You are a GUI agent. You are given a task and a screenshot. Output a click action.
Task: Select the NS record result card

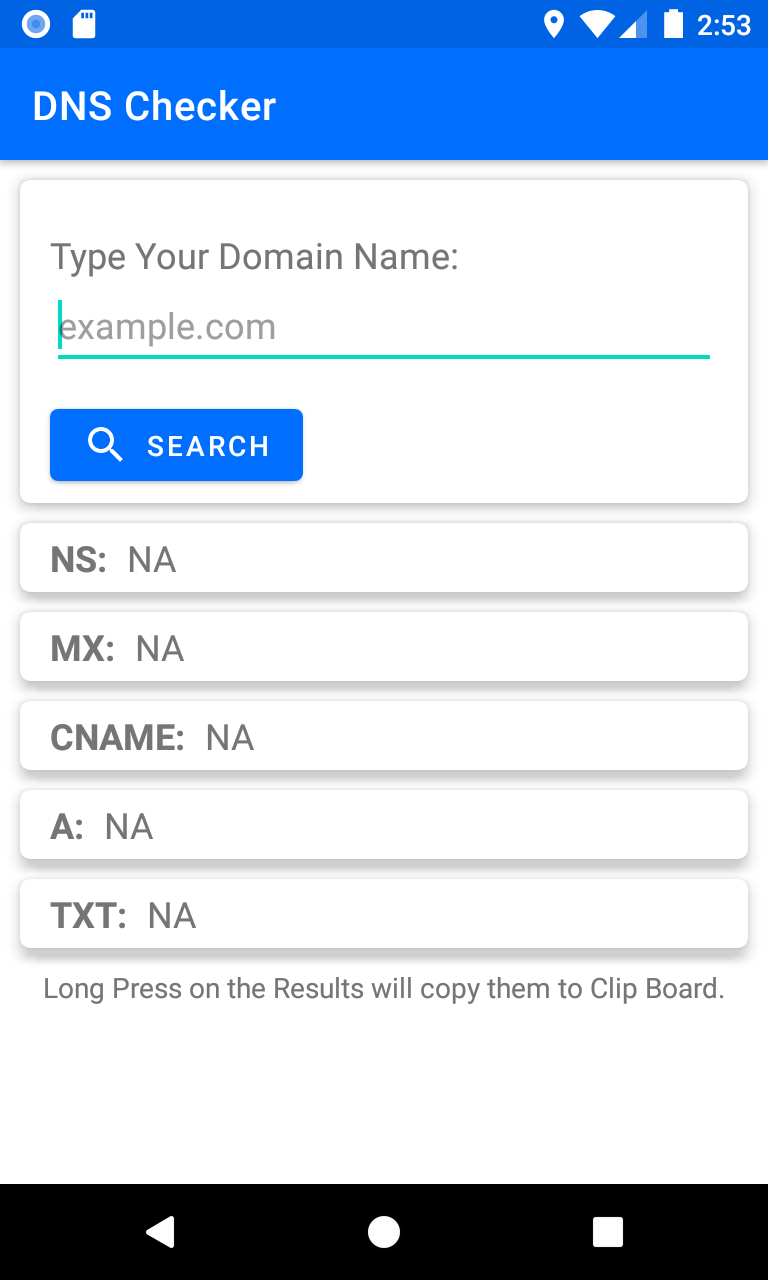(384, 558)
